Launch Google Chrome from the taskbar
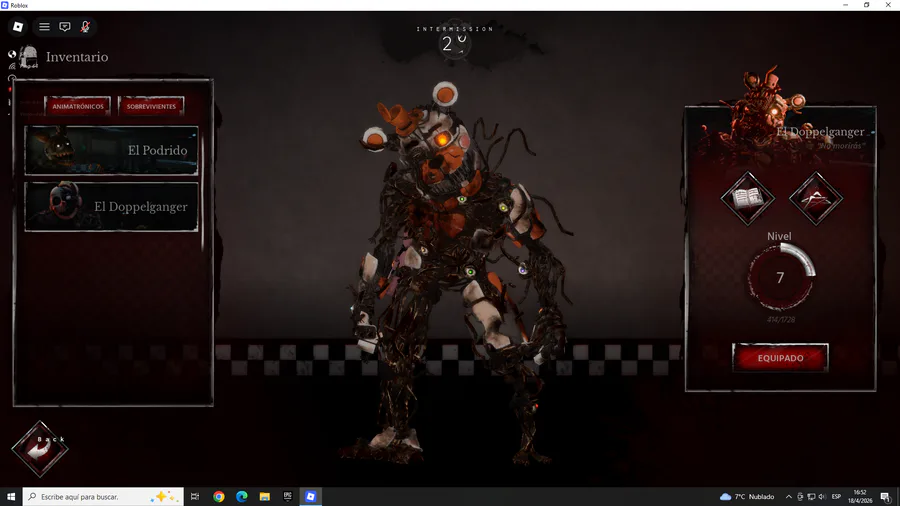The width and height of the screenshot is (900, 506). click(219, 496)
